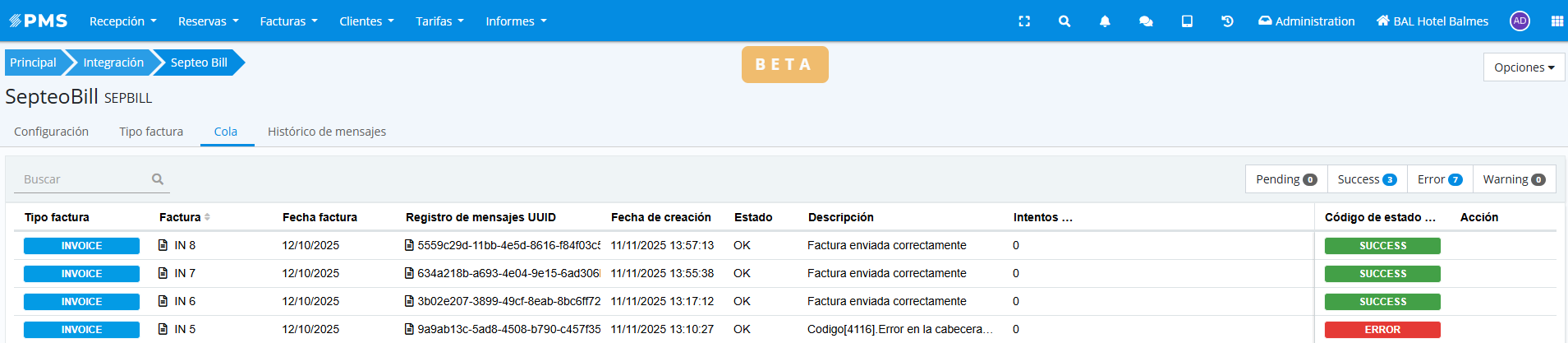Click the tablet icon in top bar
Image resolution: width=1568 pixels, height=343 pixels.
pyautogui.click(x=1187, y=21)
